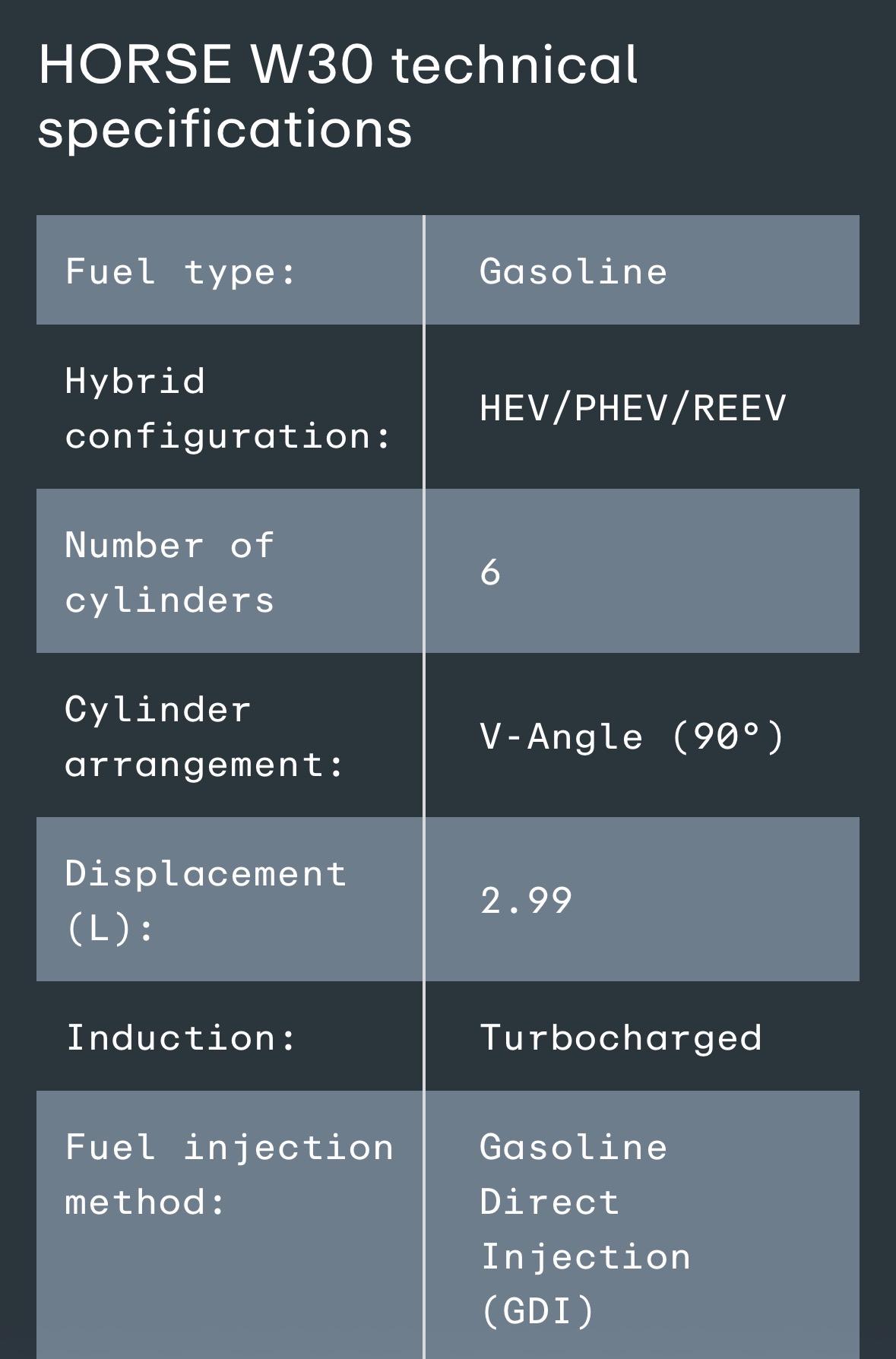Select the "Hybrid configuration:" label
Viewport: 896px width, 1359px height.
pyautogui.click(x=227, y=408)
